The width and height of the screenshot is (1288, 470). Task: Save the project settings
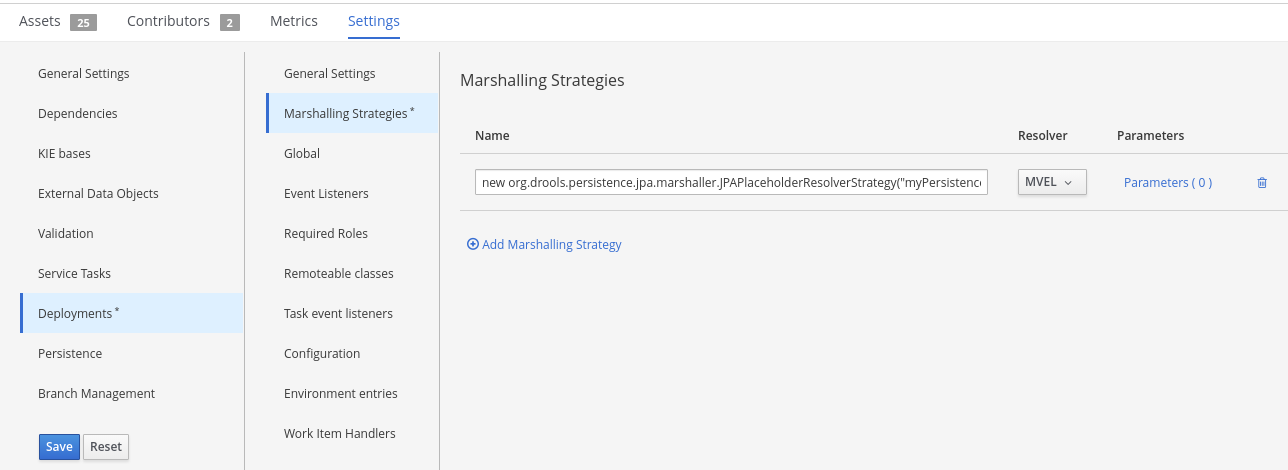[x=59, y=447]
